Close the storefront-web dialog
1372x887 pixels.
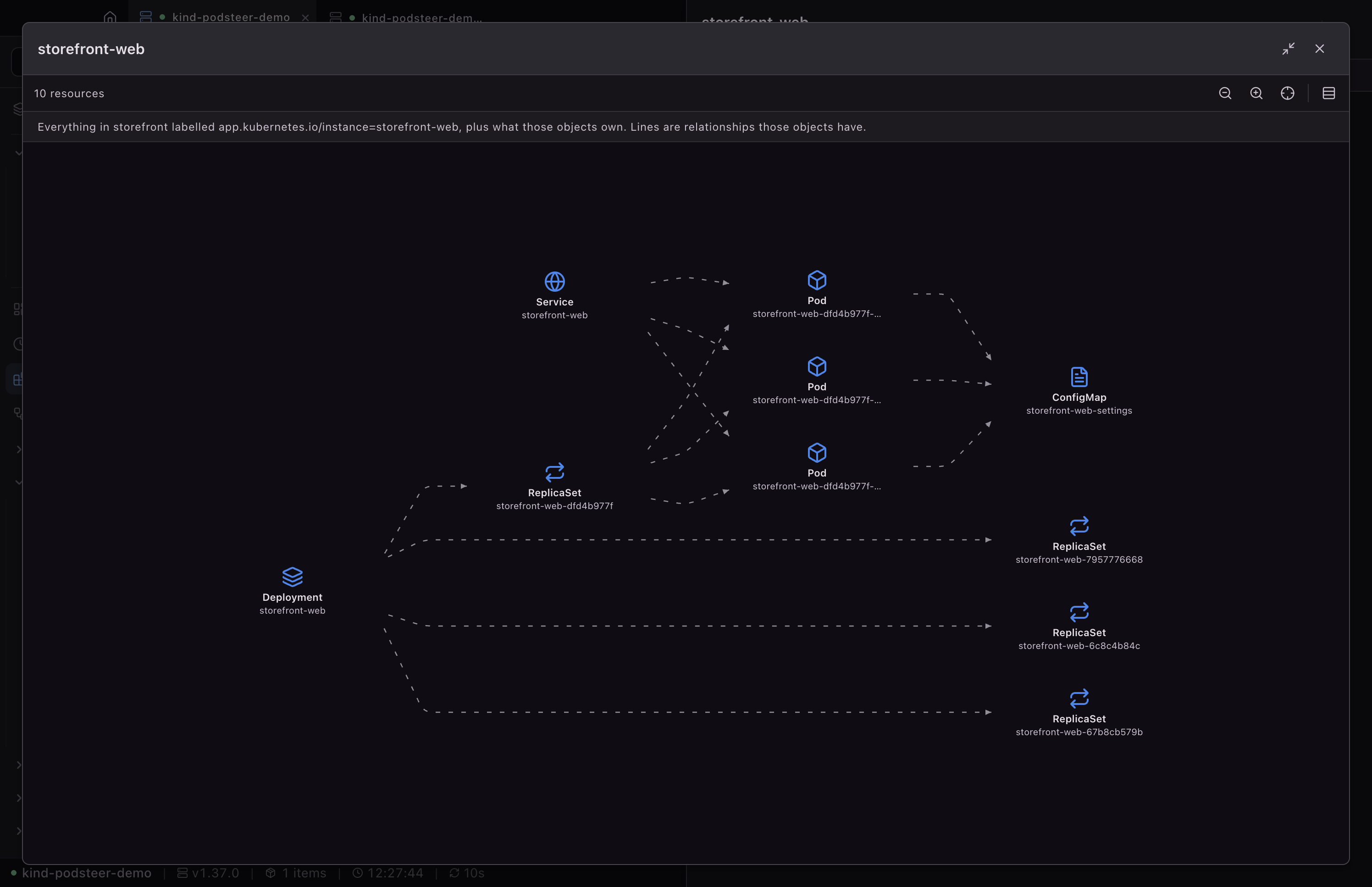coord(1320,49)
